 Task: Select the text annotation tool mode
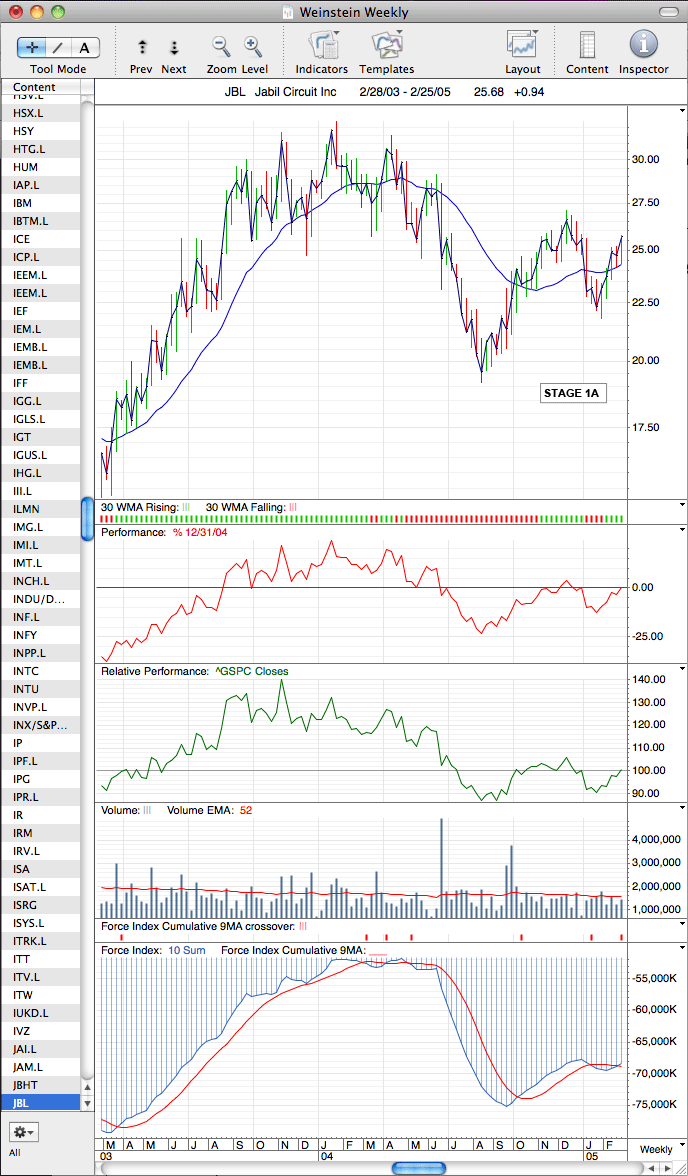[85, 47]
